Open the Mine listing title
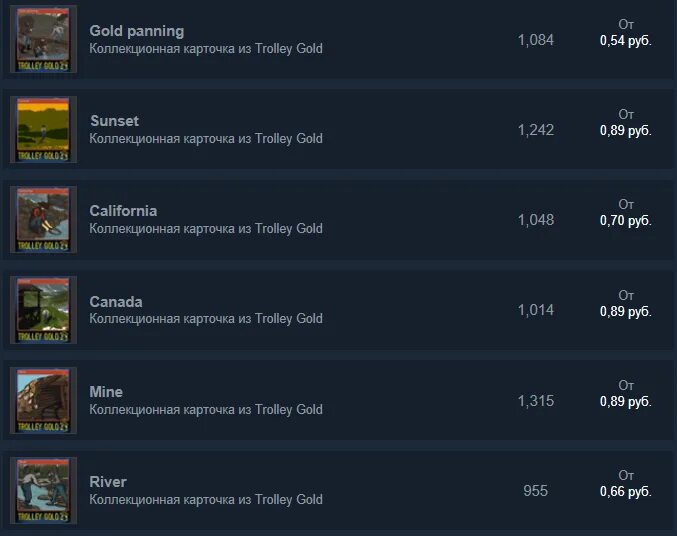The height and width of the screenshot is (536, 677). pos(106,392)
